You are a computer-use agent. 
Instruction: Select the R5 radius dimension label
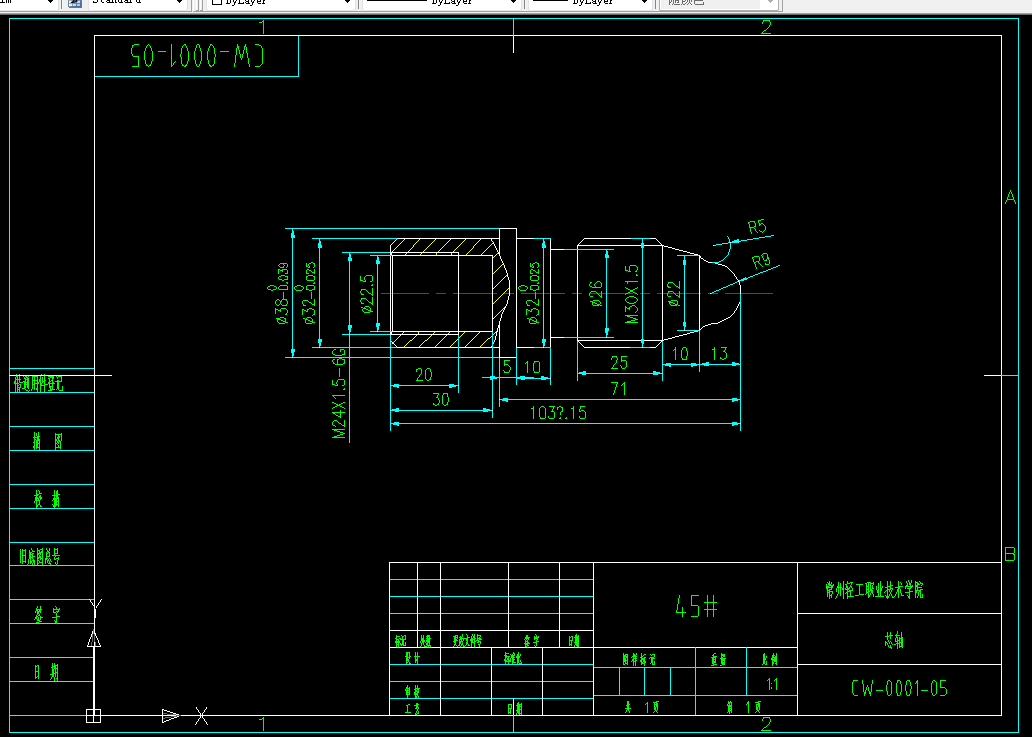point(758,228)
